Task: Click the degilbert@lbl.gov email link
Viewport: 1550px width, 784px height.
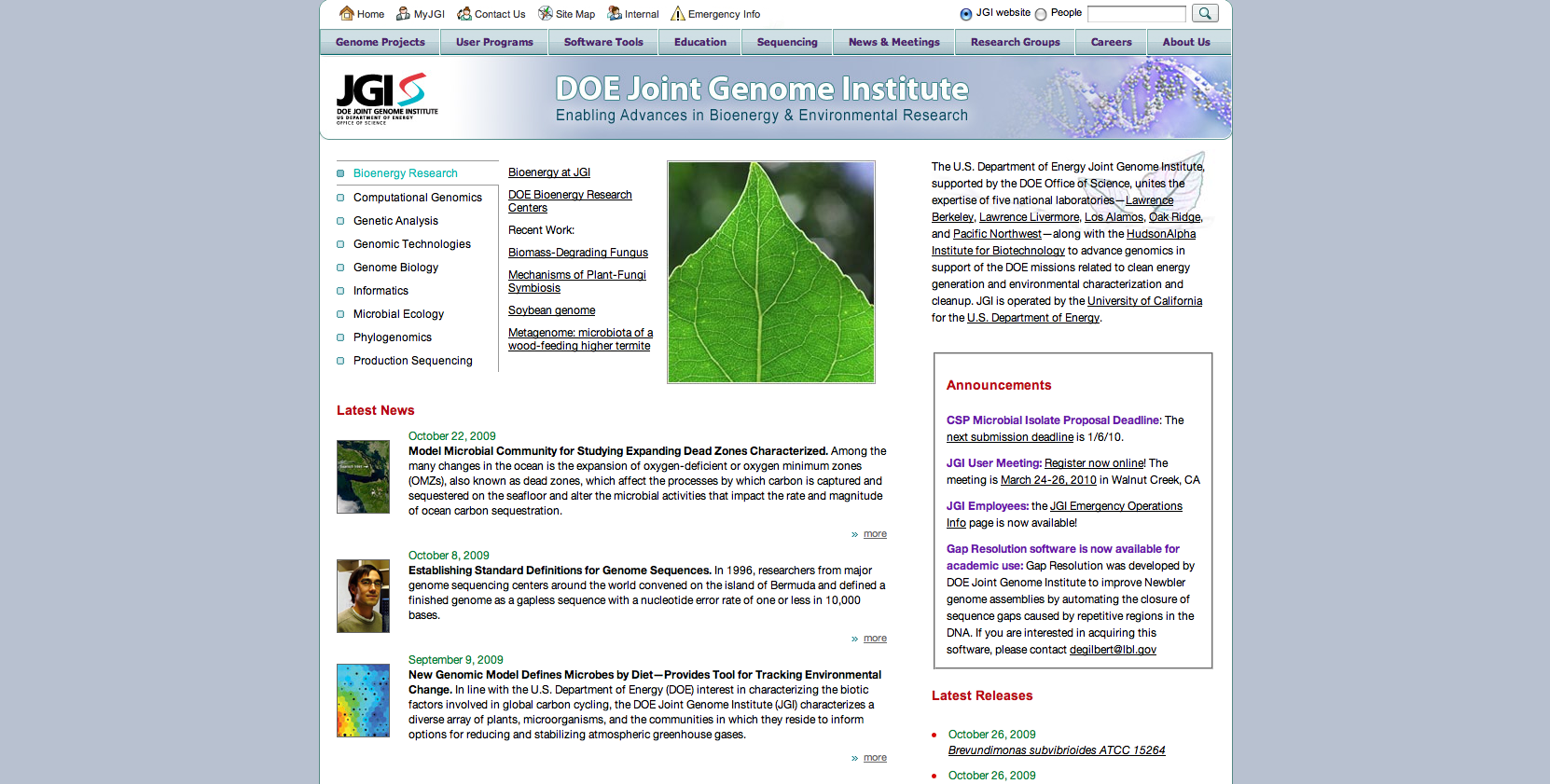Action: (x=1113, y=650)
